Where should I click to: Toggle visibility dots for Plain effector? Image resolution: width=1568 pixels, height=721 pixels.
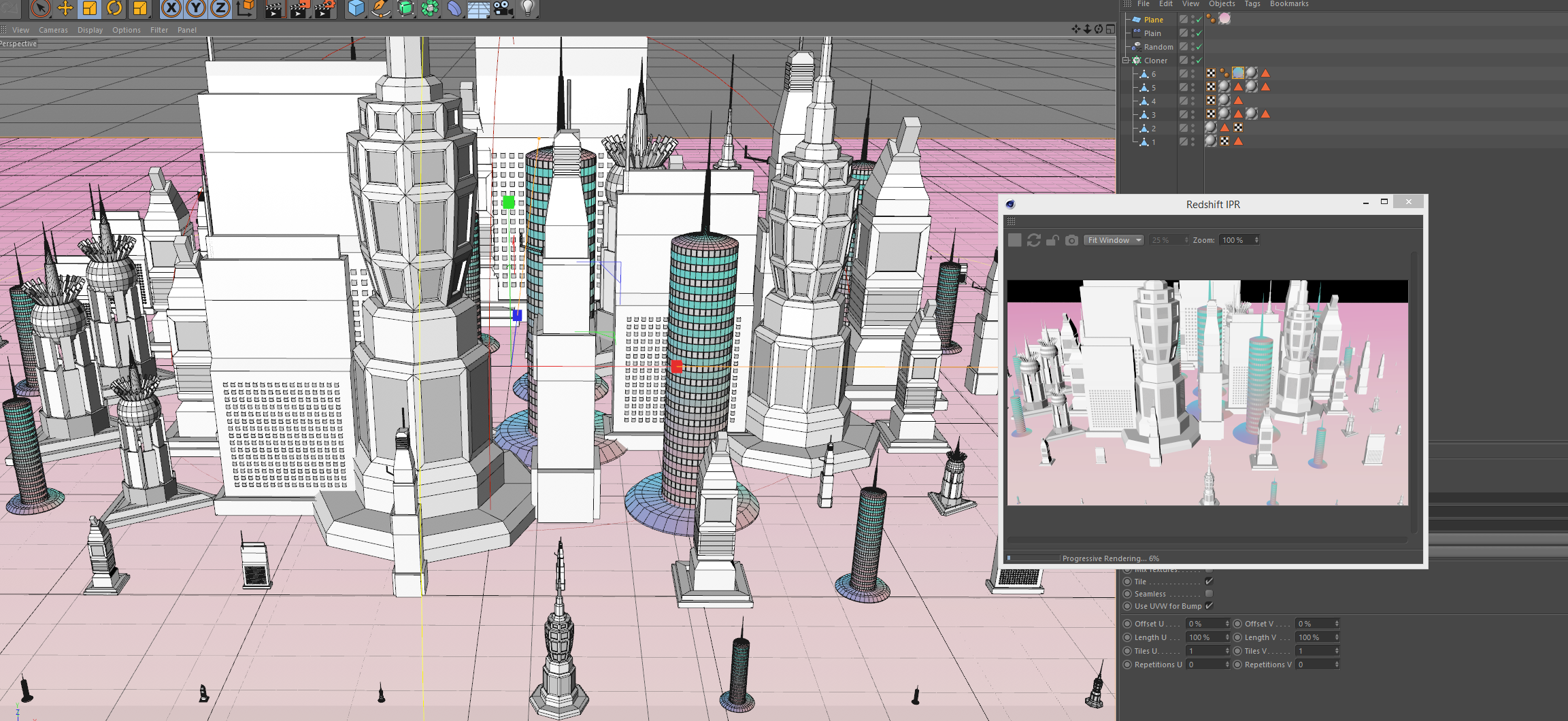(x=1192, y=33)
